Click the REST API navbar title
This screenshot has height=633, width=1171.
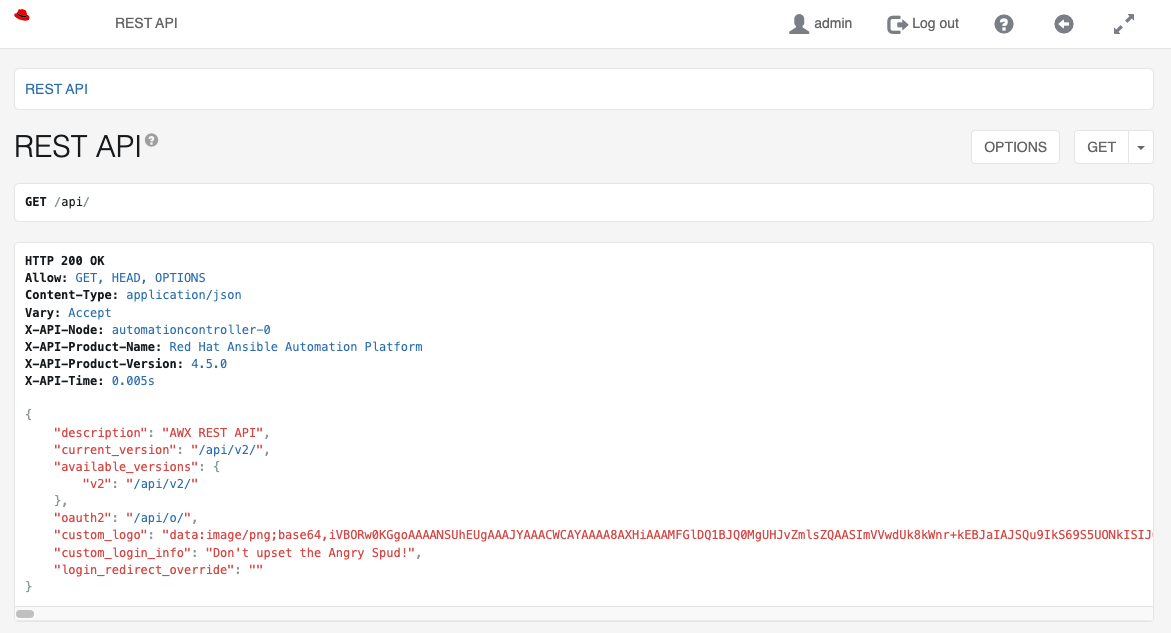tap(146, 23)
